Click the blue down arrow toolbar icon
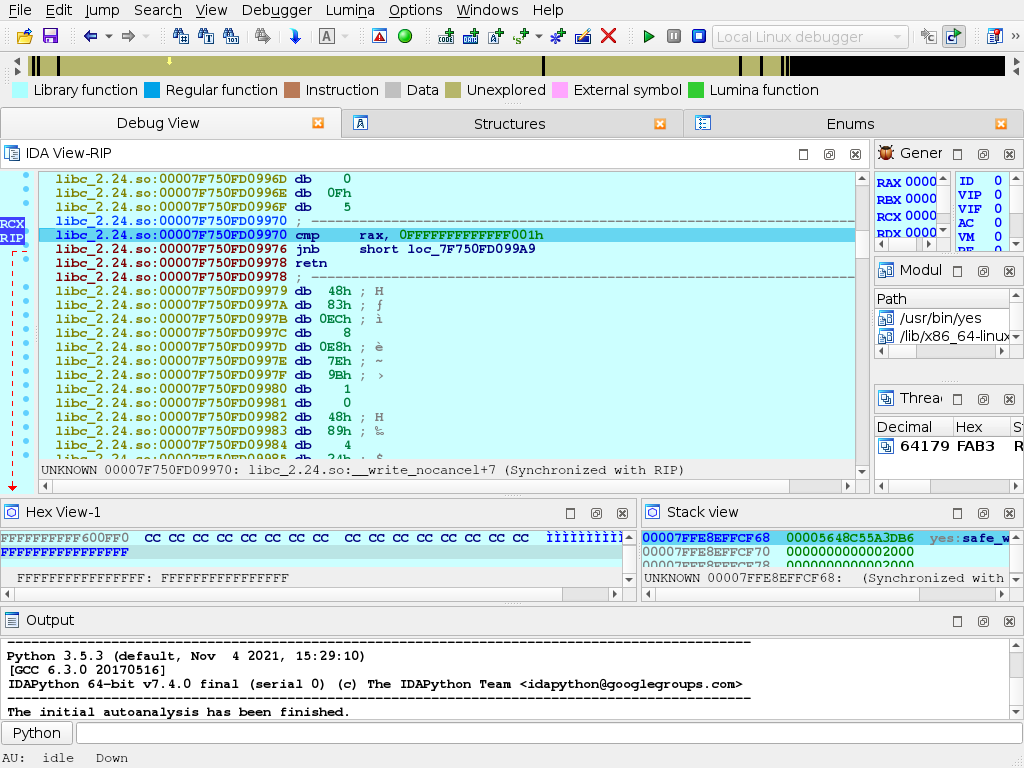1024x768 pixels. [295, 36]
